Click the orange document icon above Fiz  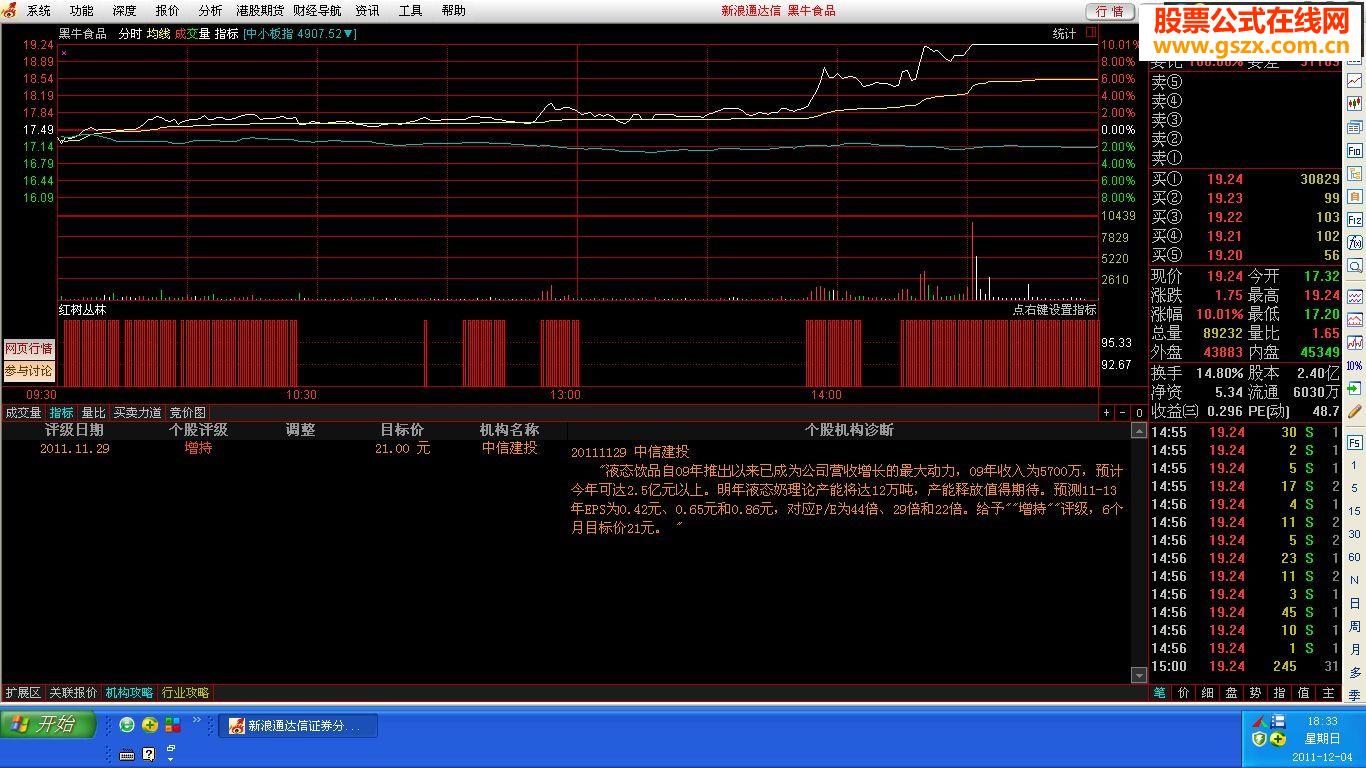(1355, 196)
